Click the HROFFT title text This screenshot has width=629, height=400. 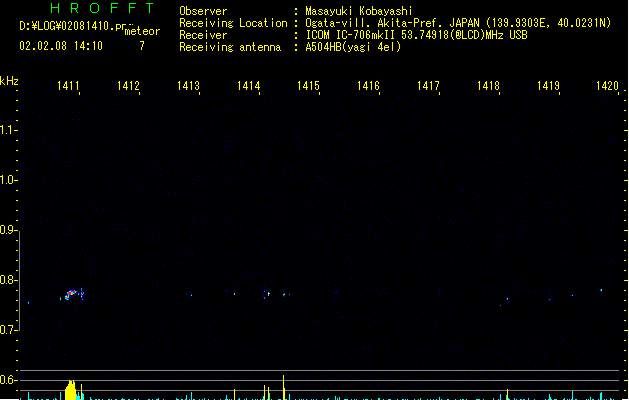[x=102, y=8]
